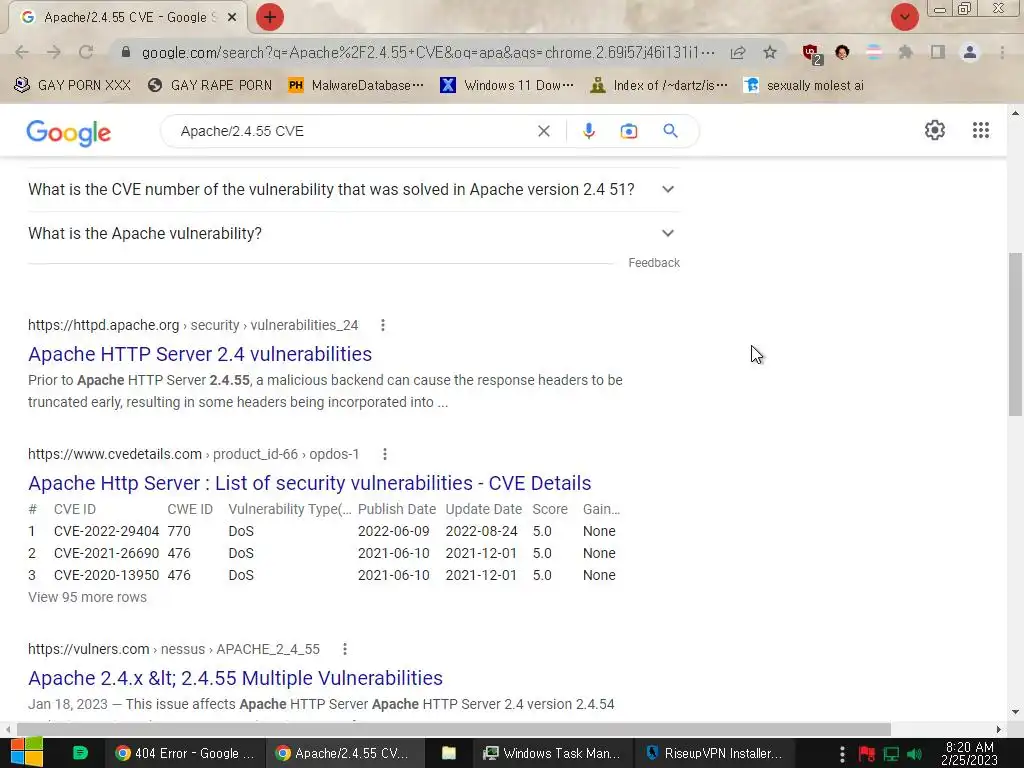Bookmark this page with the star
Screen dimensions: 1024x768
click(770, 52)
